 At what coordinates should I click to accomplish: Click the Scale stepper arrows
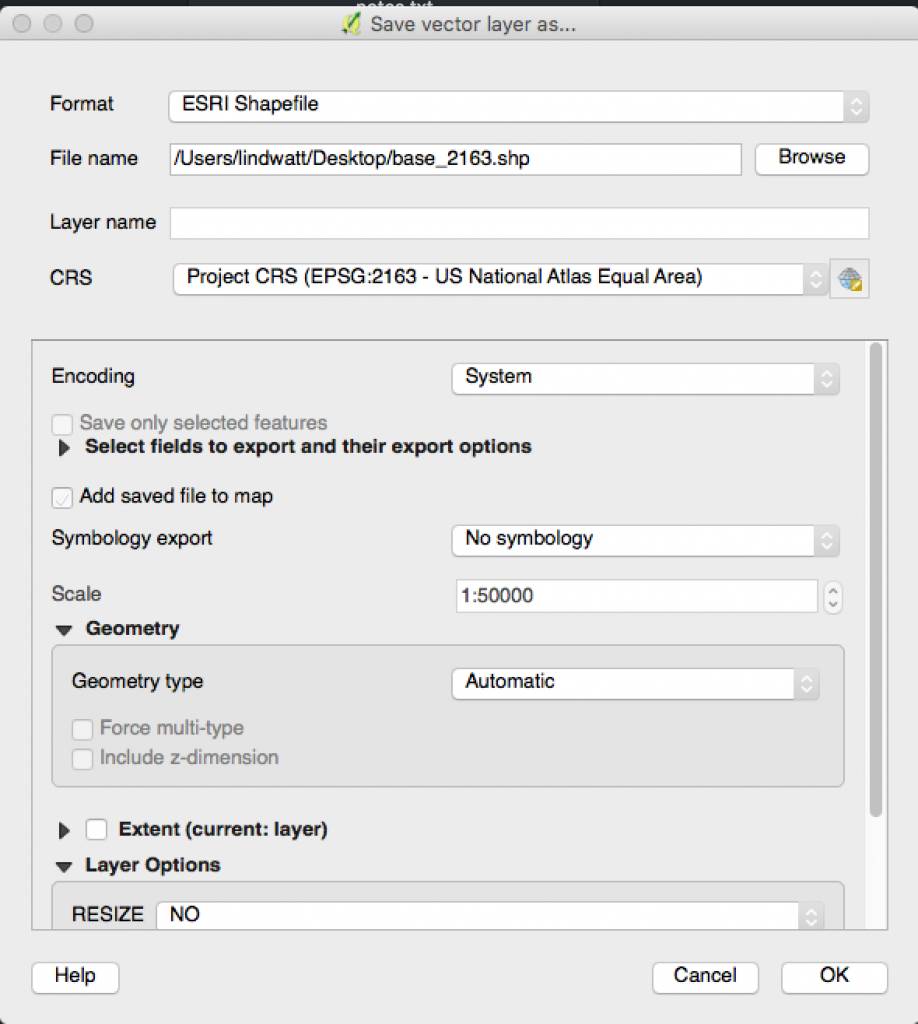coord(832,597)
